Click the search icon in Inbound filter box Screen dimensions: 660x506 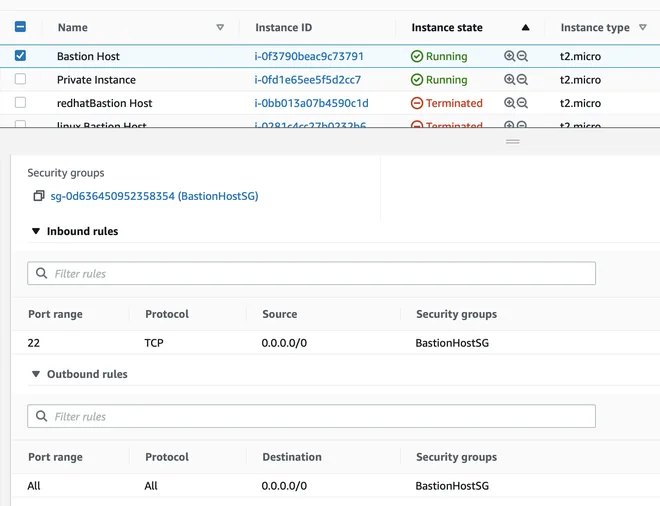tap(41, 273)
